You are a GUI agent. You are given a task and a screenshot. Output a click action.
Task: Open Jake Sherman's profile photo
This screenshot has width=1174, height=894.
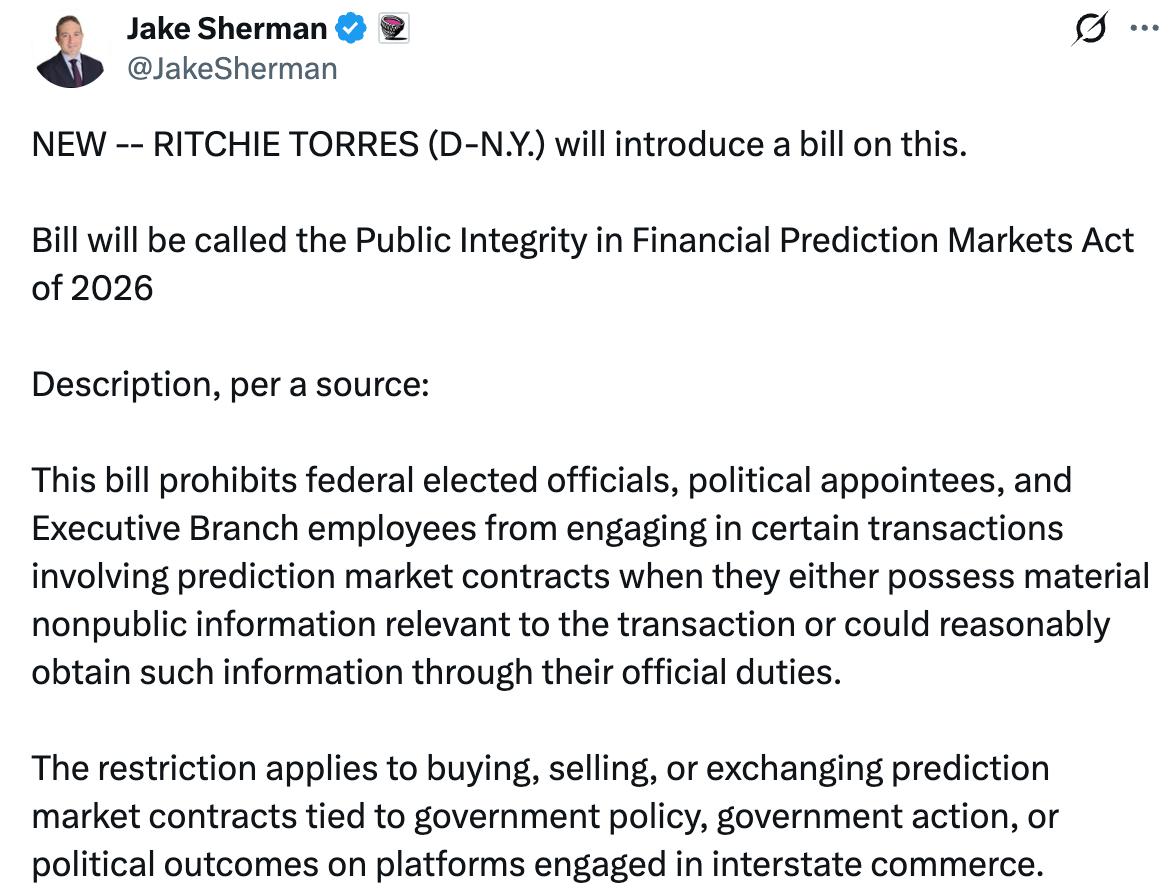click(69, 50)
